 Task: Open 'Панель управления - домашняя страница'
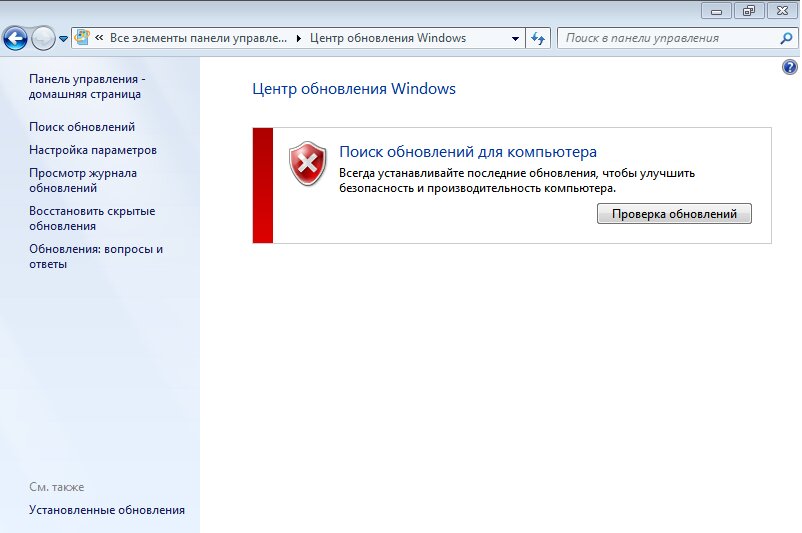tap(87, 86)
